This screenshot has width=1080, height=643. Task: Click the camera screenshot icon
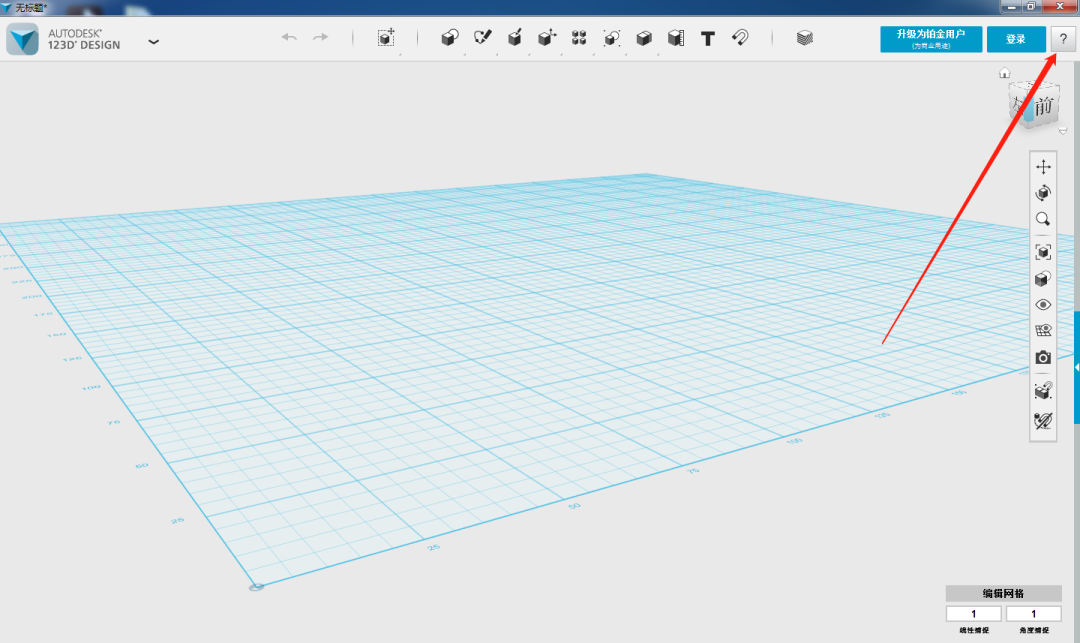(1043, 357)
